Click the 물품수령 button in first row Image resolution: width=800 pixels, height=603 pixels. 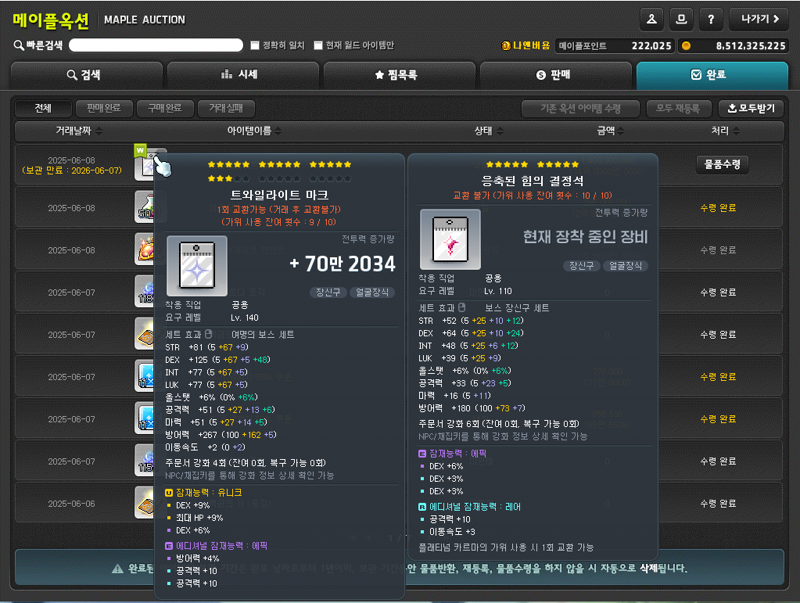coord(722,164)
